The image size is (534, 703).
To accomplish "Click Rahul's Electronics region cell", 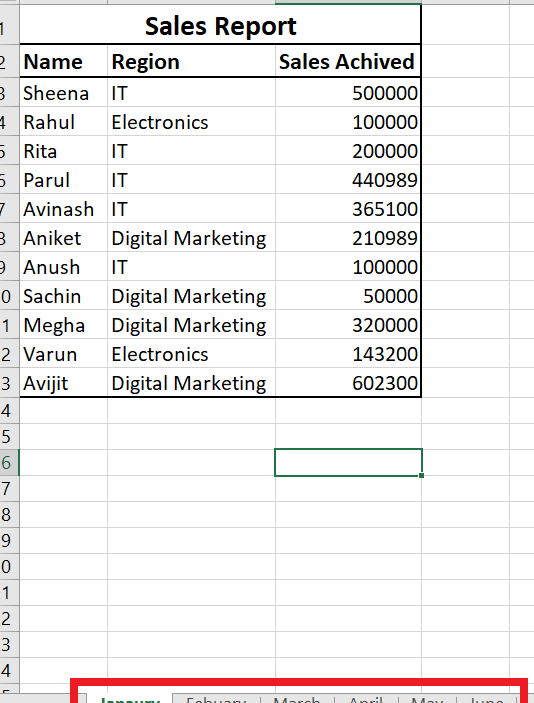I will [191, 122].
